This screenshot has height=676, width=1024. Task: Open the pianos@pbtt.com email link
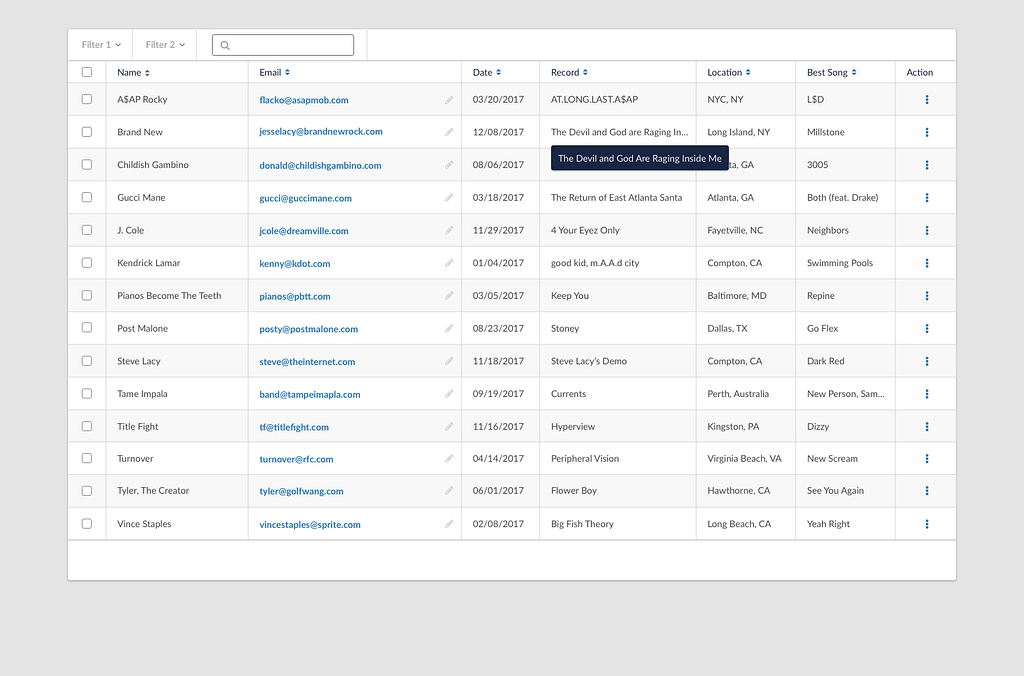[x=295, y=296]
